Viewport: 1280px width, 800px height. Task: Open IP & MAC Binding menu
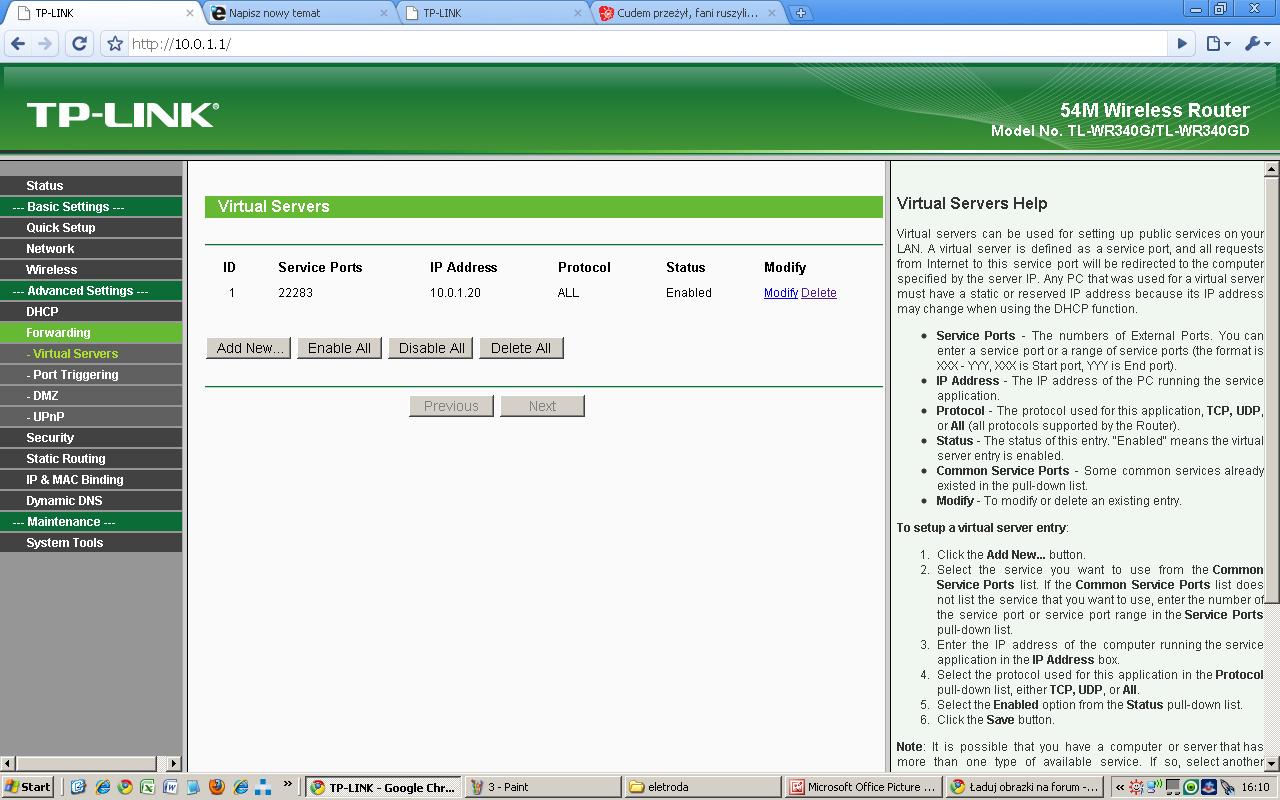pyautogui.click(x=91, y=479)
